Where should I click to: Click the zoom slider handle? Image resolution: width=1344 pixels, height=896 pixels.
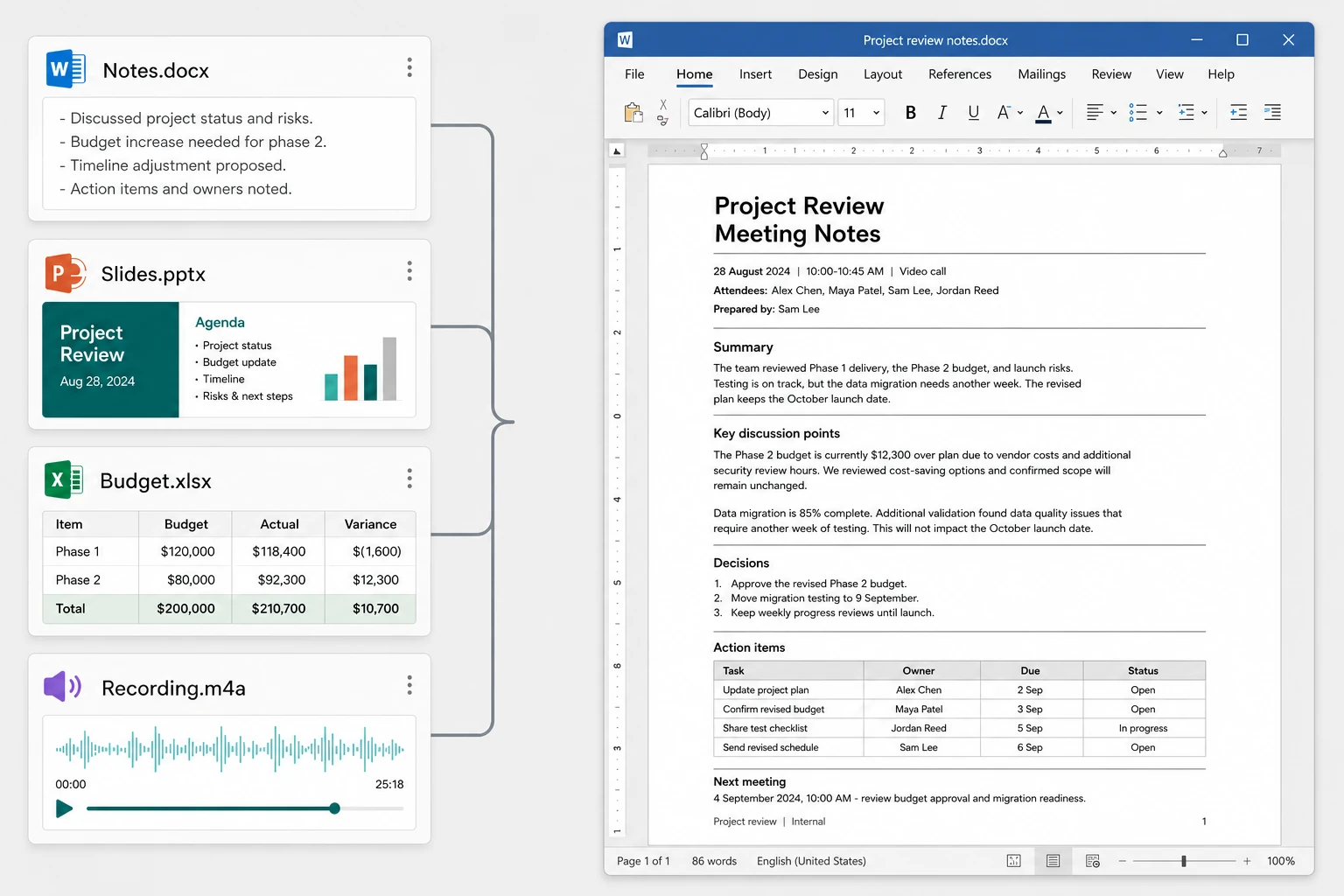pos(1184,861)
